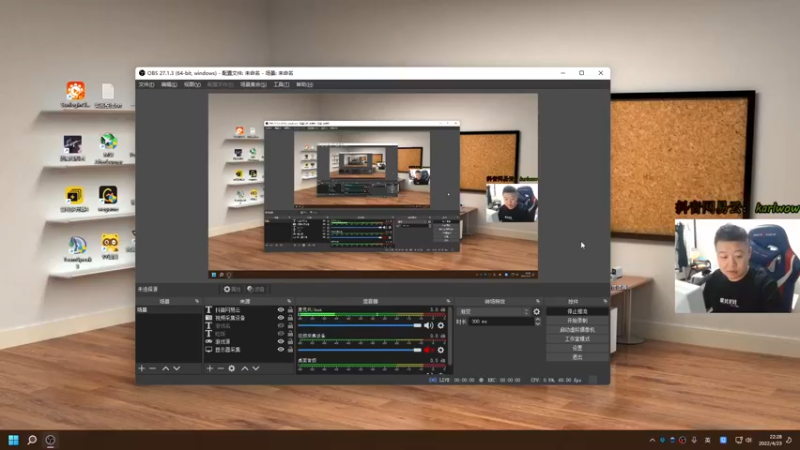Click 麦克风/Aux volume slider
Viewport: 800px width, 450px height.
[360, 326]
